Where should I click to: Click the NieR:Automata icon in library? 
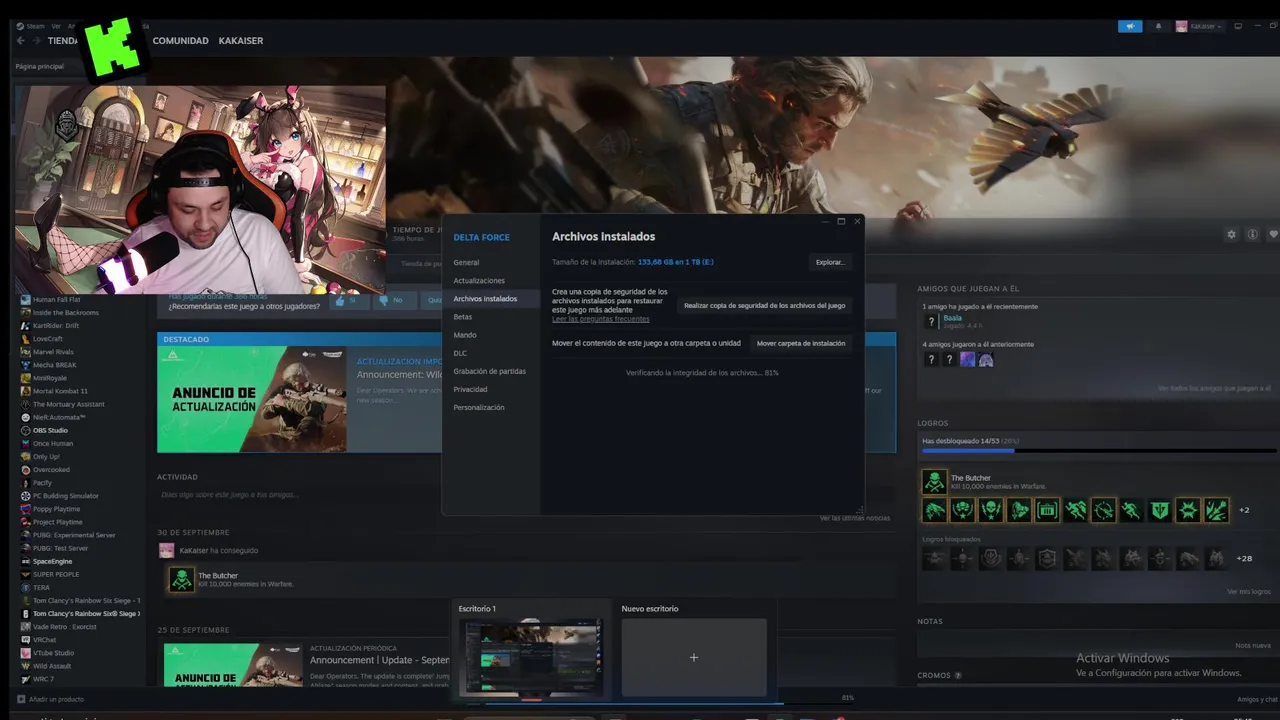(x=25, y=417)
